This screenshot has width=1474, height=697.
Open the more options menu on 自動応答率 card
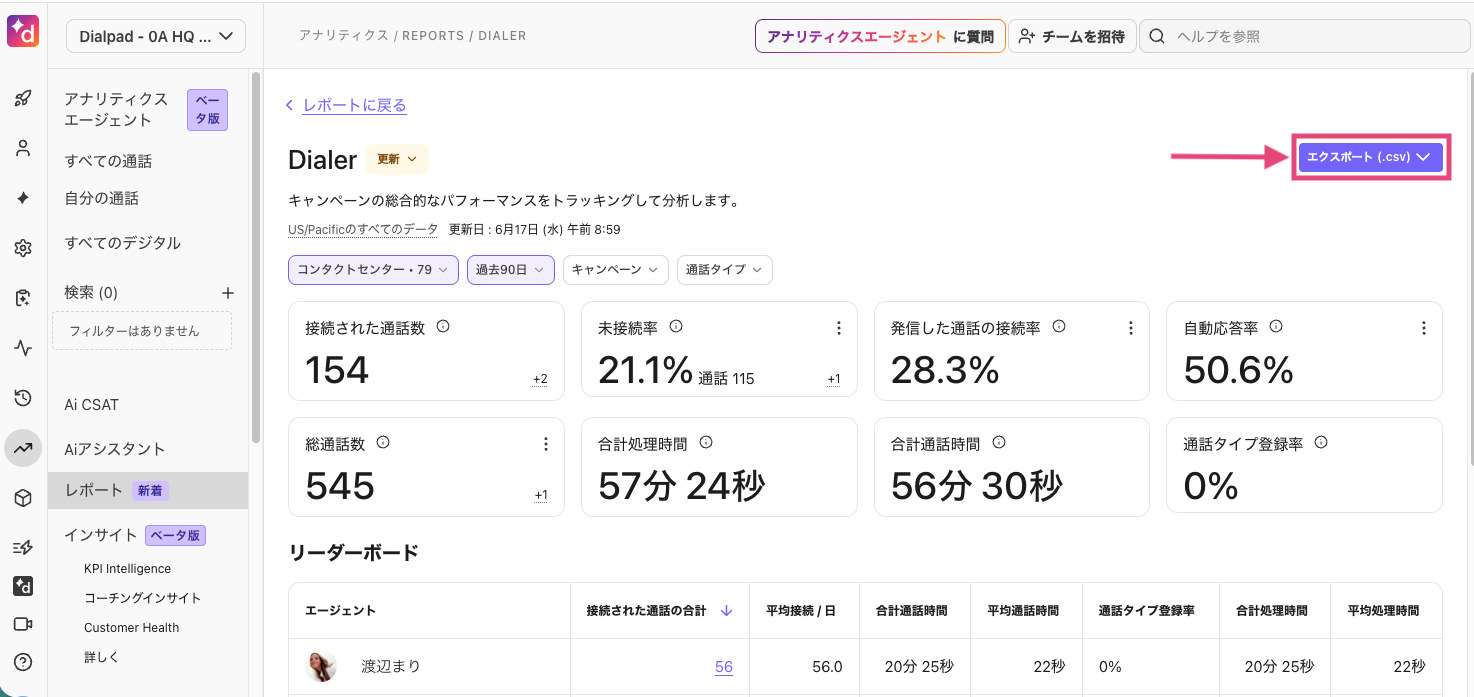coord(1424,328)
